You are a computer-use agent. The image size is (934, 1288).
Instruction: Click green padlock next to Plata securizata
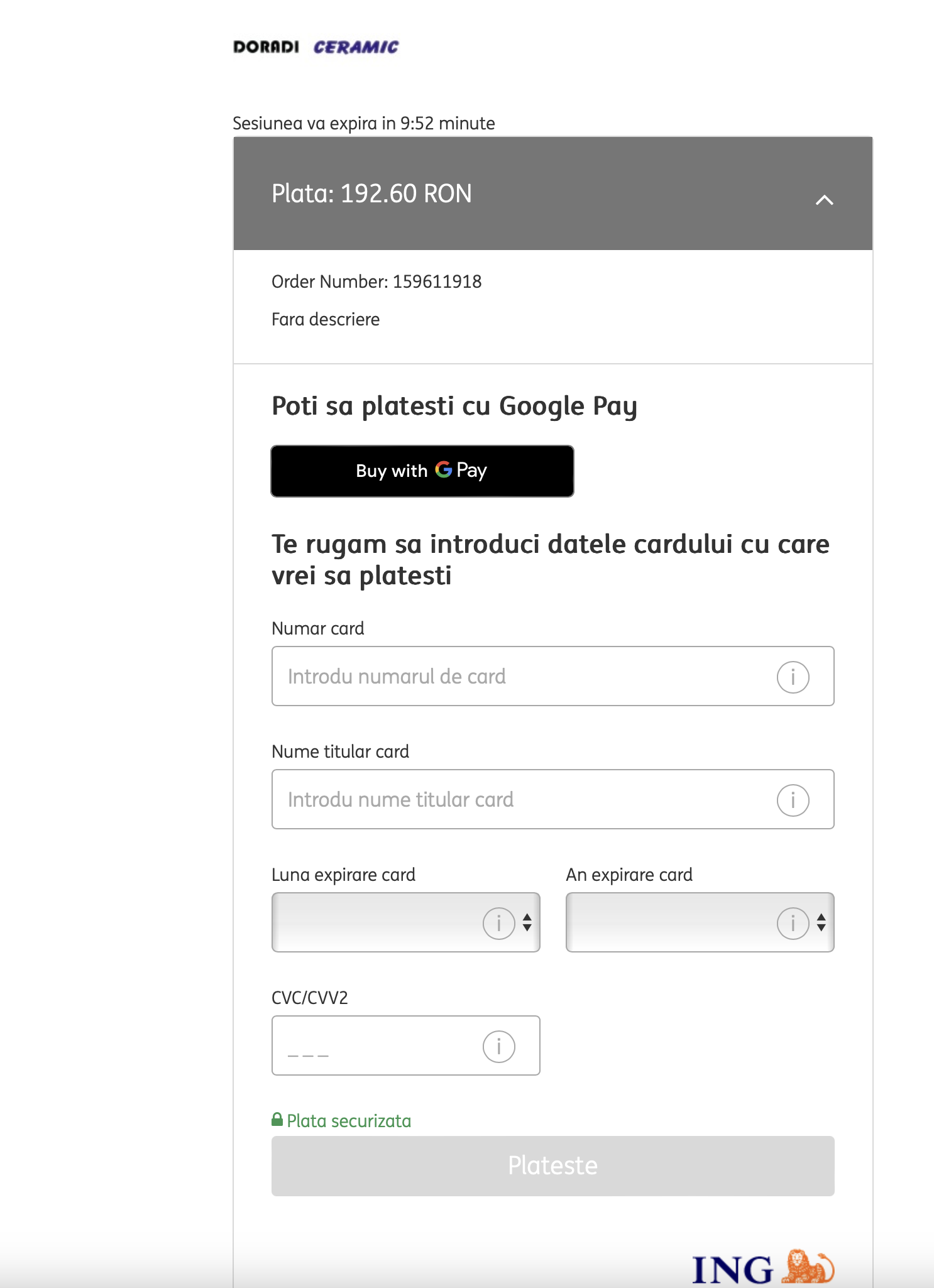click(x=277, y=1120)
